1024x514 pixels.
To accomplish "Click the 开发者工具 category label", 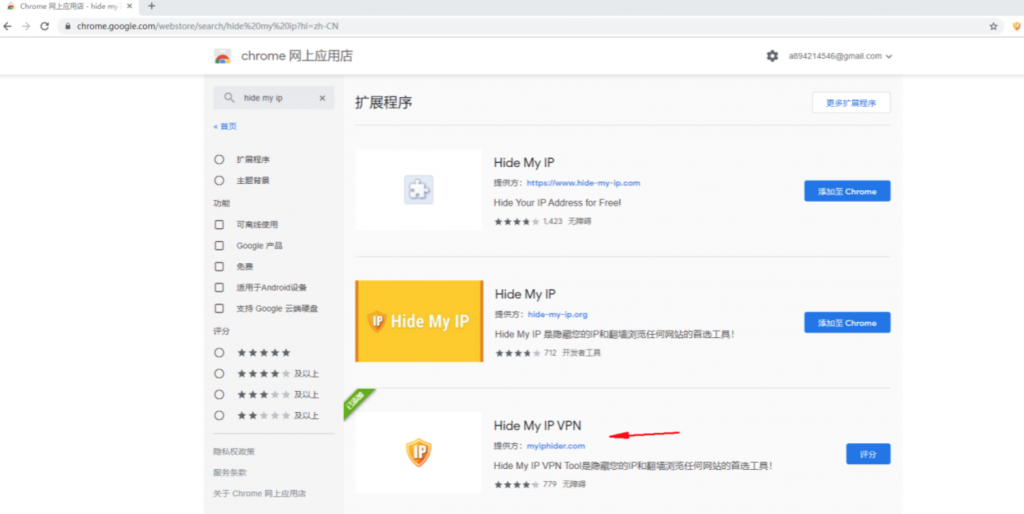I will coord(581,353).
